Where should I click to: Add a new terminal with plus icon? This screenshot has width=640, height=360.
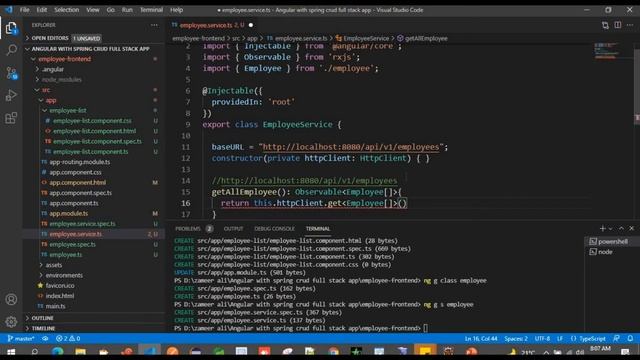coord(602,229)
